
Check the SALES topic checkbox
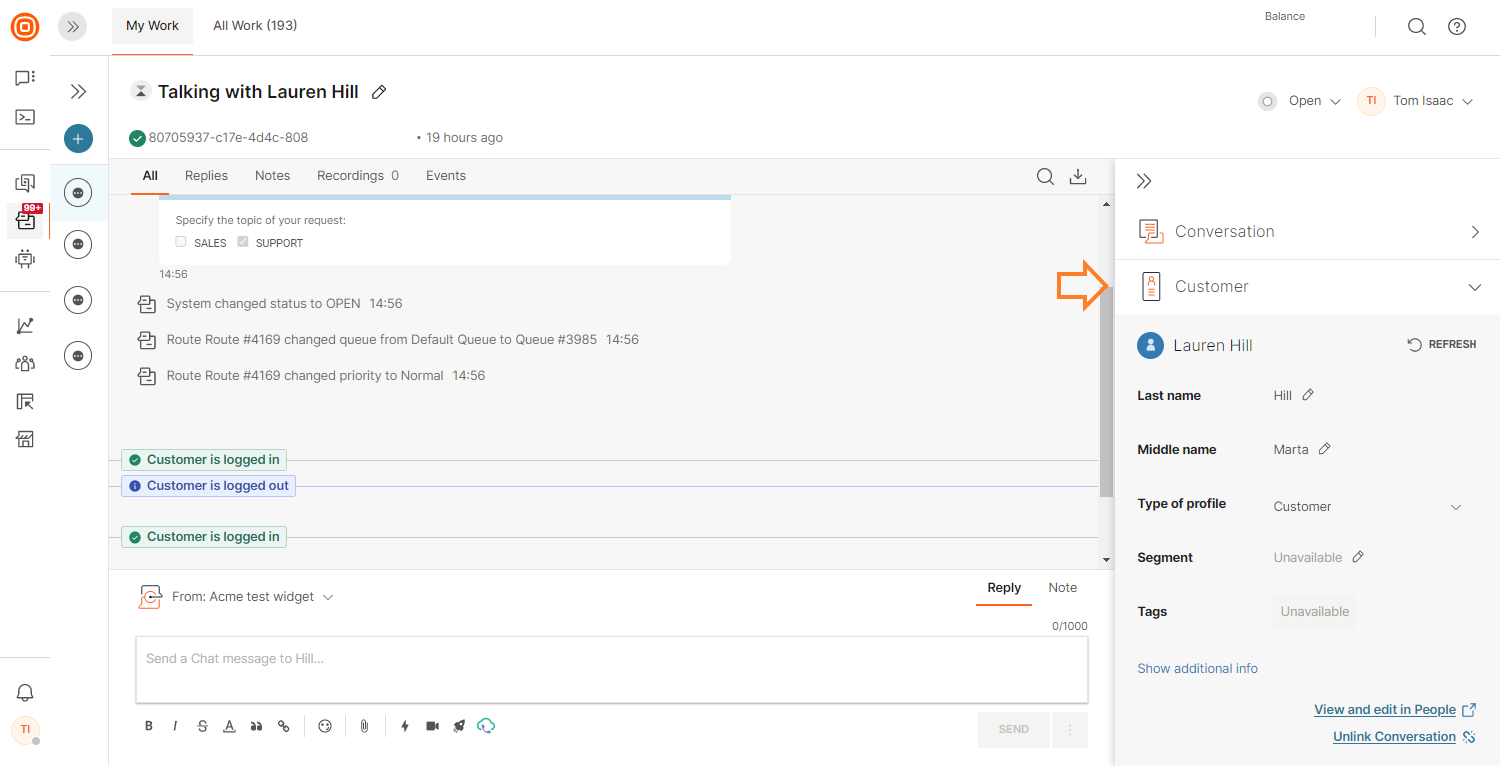click(181, 242)
